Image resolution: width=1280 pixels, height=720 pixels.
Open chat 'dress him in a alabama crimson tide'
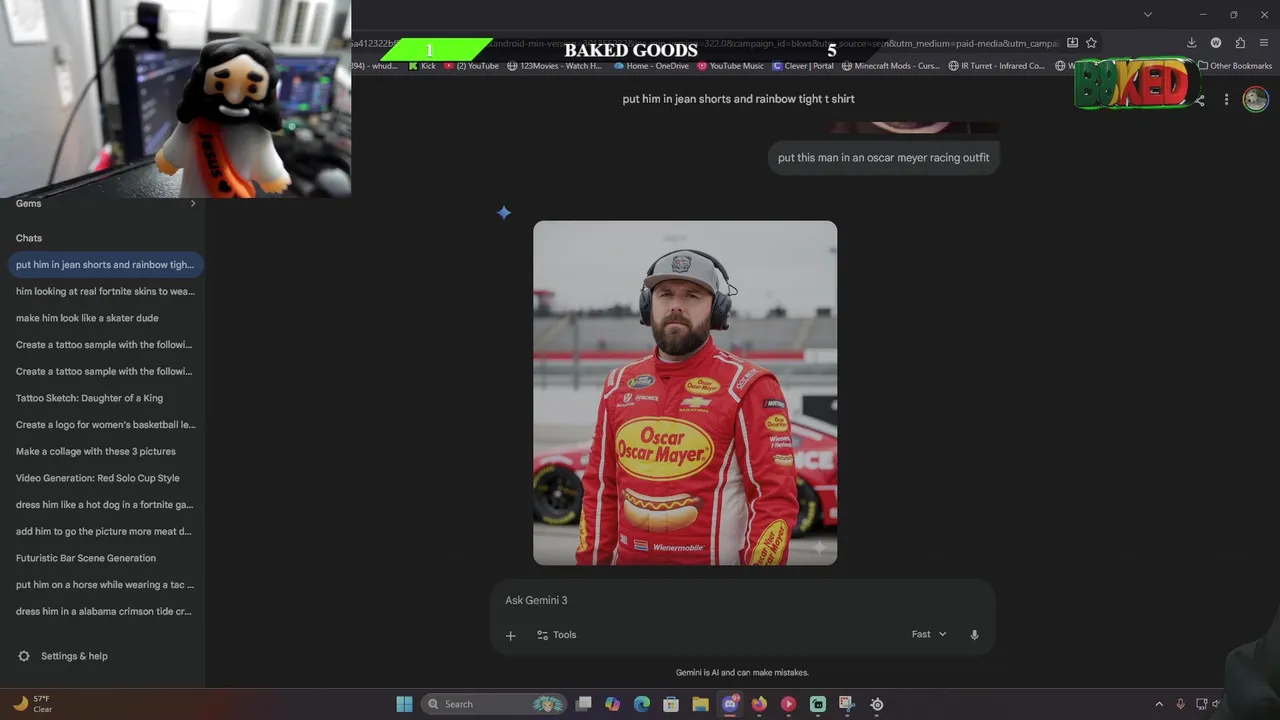(x=104, y=611)
